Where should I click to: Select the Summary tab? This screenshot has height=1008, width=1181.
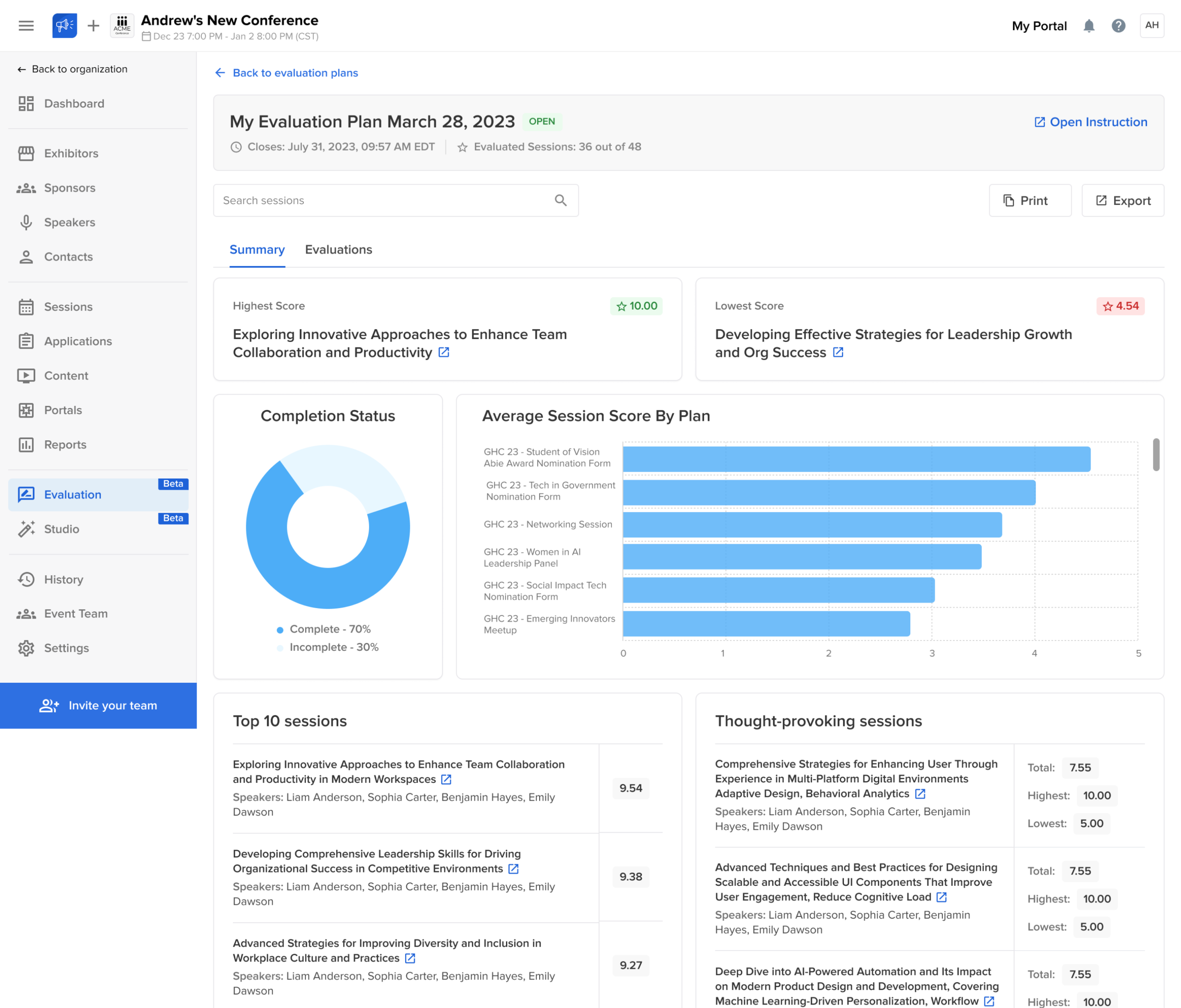(x=257, y=250)
